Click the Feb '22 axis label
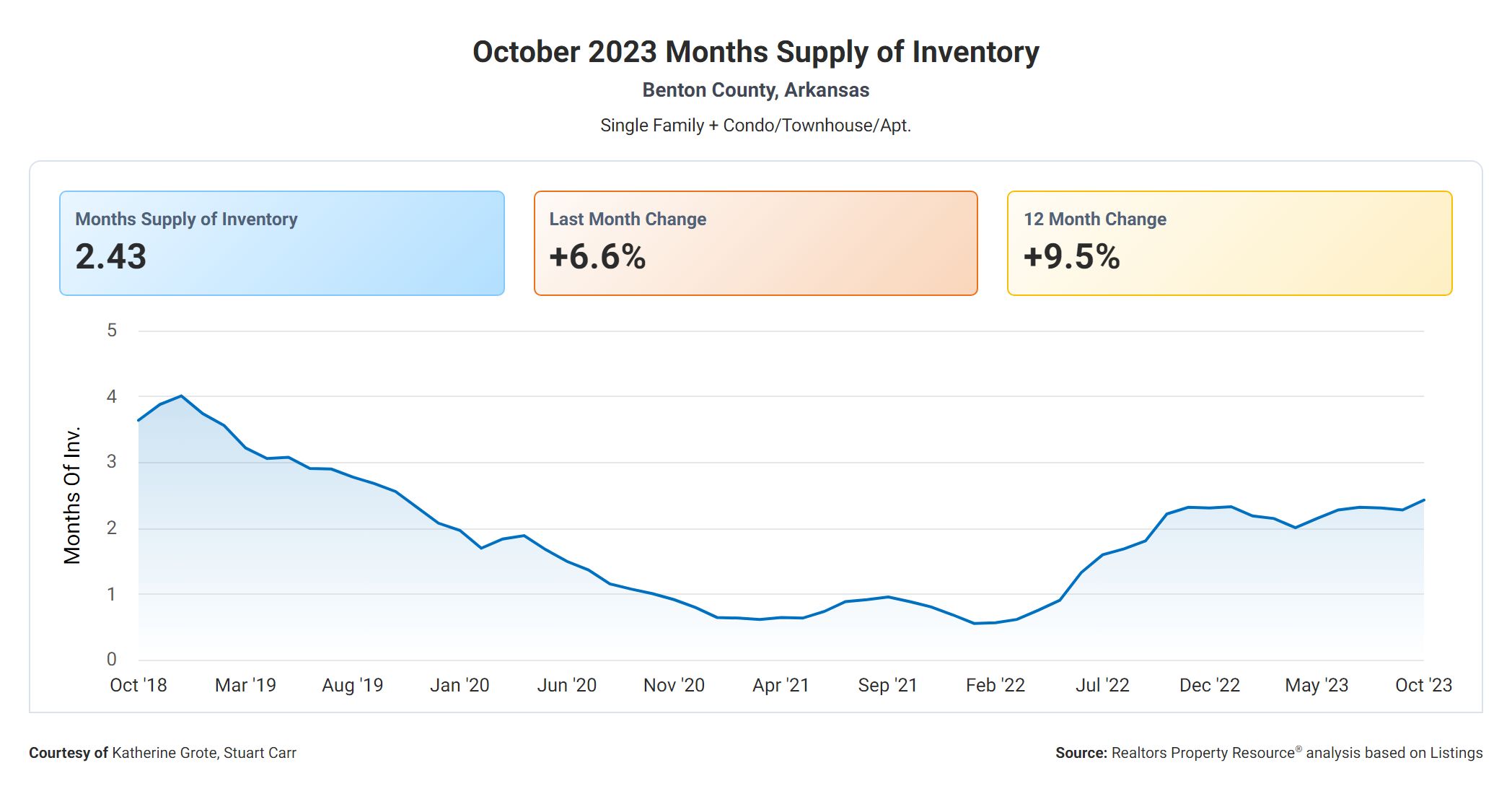Image resolution: width=1512 pixels, height=794 pixels. click(995, 685)
